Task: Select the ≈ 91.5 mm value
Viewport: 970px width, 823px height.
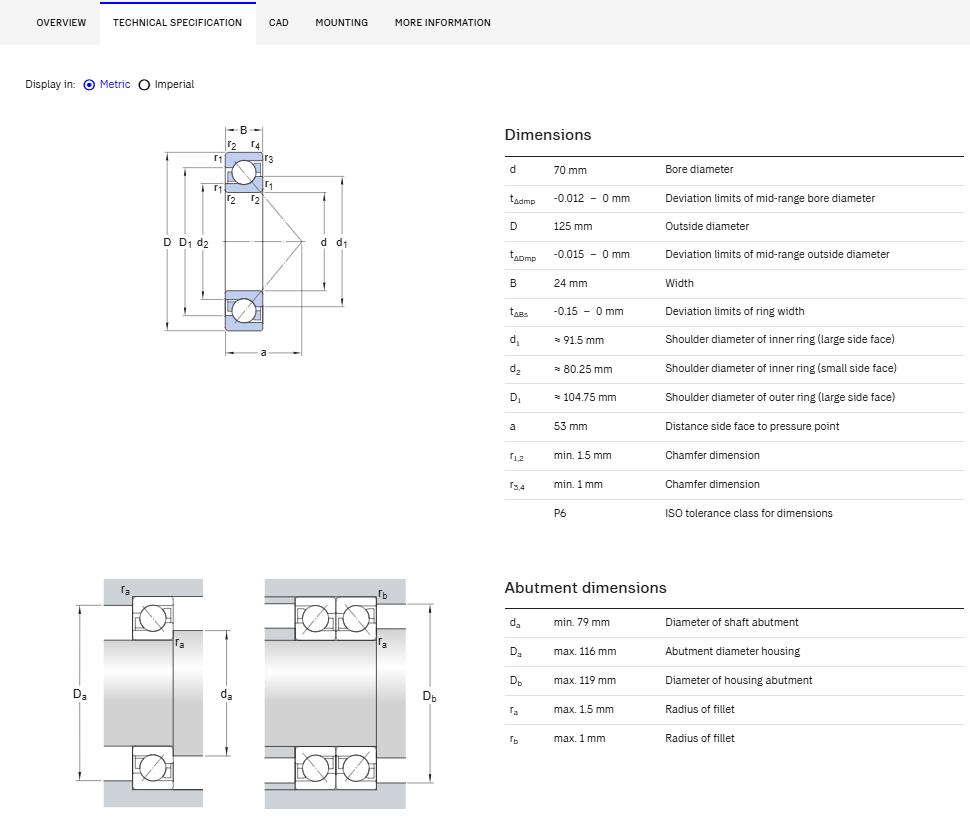Action: click(578, 340)
